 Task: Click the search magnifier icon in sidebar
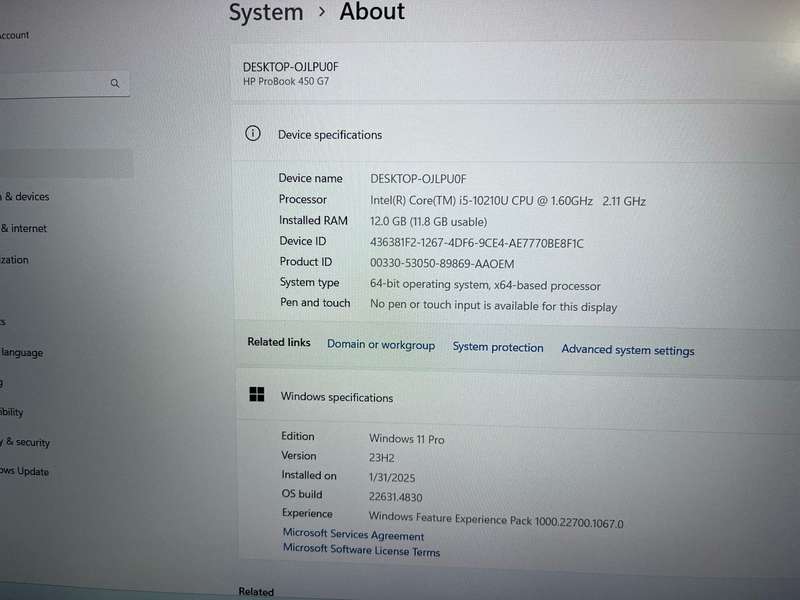tap(115, 83)
